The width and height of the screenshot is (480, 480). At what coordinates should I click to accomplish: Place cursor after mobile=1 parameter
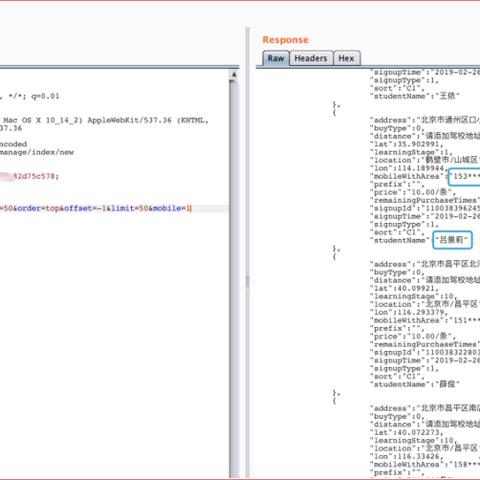pos(190,208)
